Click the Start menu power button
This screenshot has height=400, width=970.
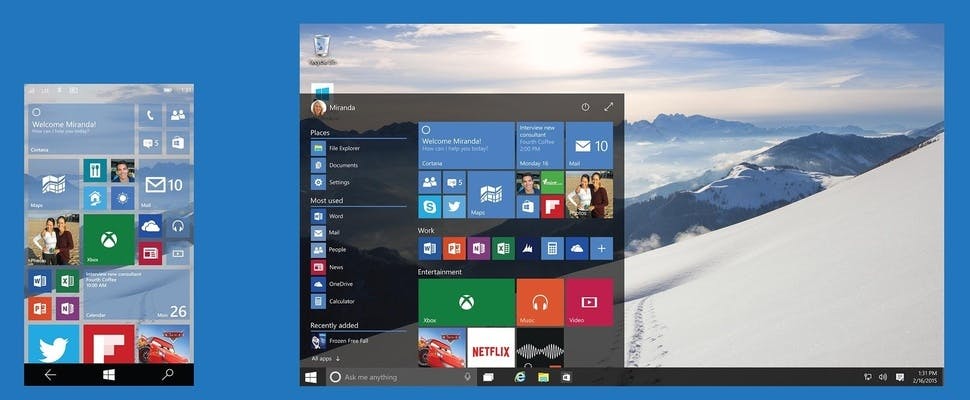pos(585,107)
